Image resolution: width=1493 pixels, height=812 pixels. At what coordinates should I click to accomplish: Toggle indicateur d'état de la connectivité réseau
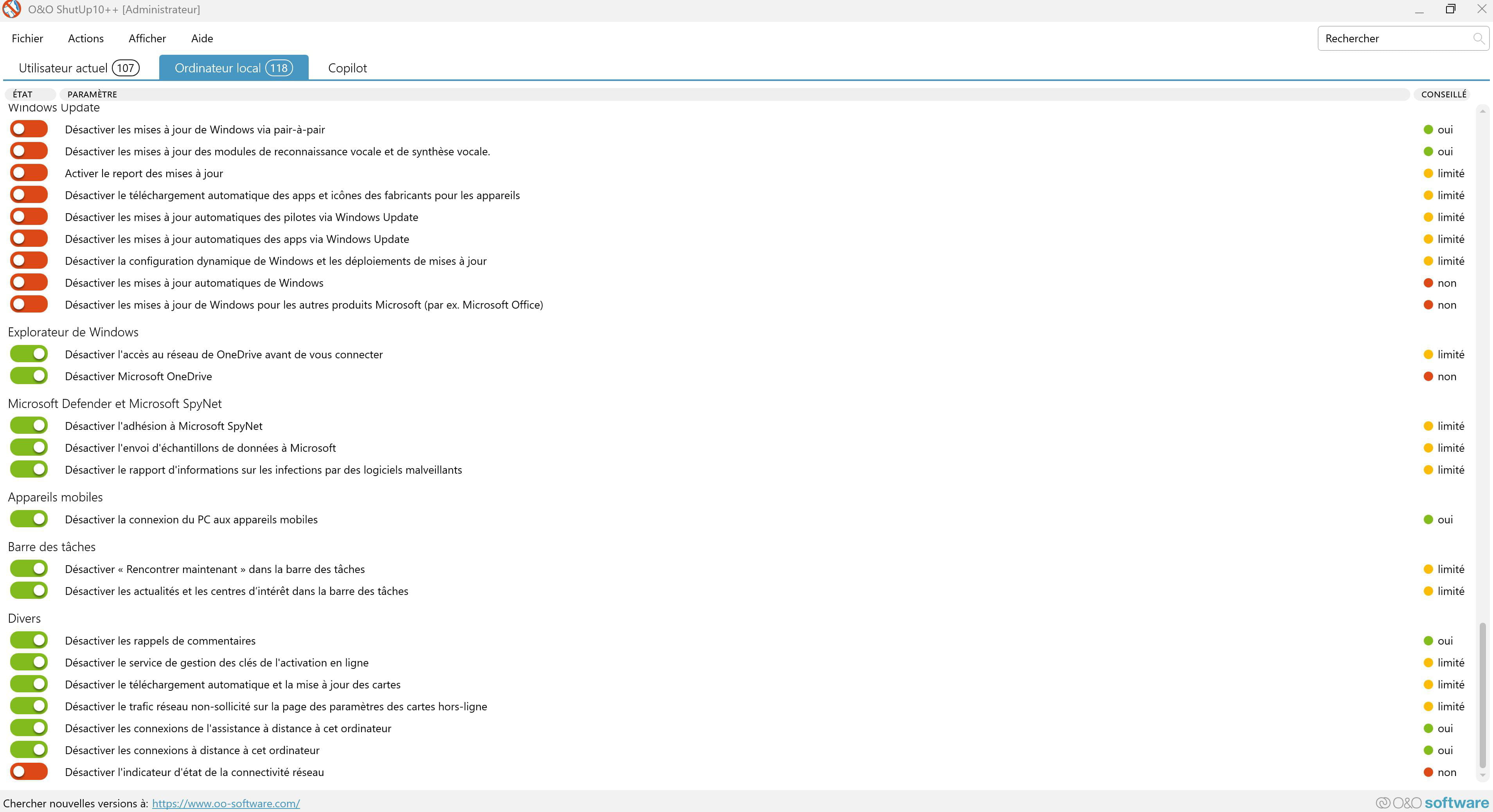[29, 772]
